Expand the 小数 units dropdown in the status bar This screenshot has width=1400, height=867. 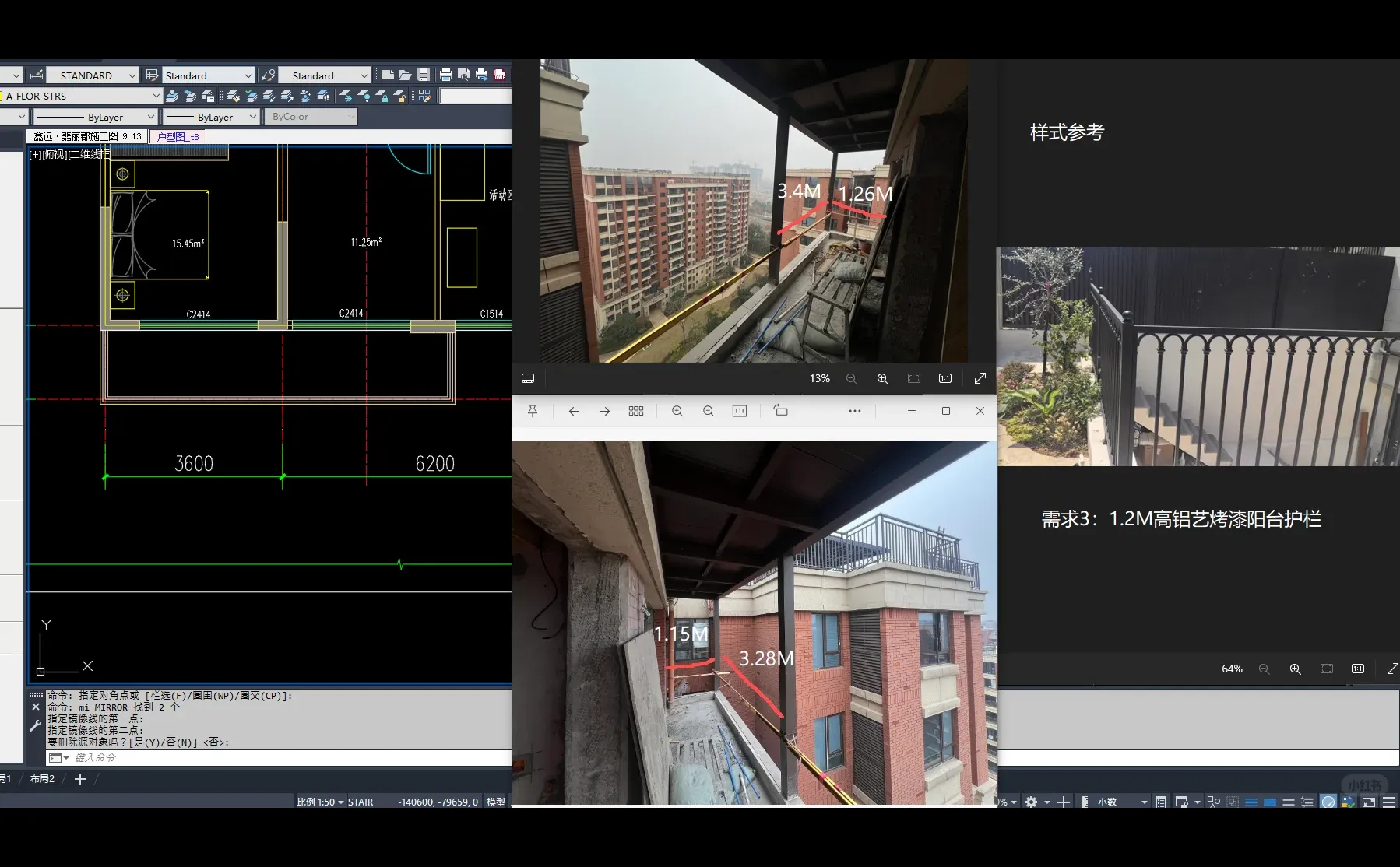[1144, 801]
